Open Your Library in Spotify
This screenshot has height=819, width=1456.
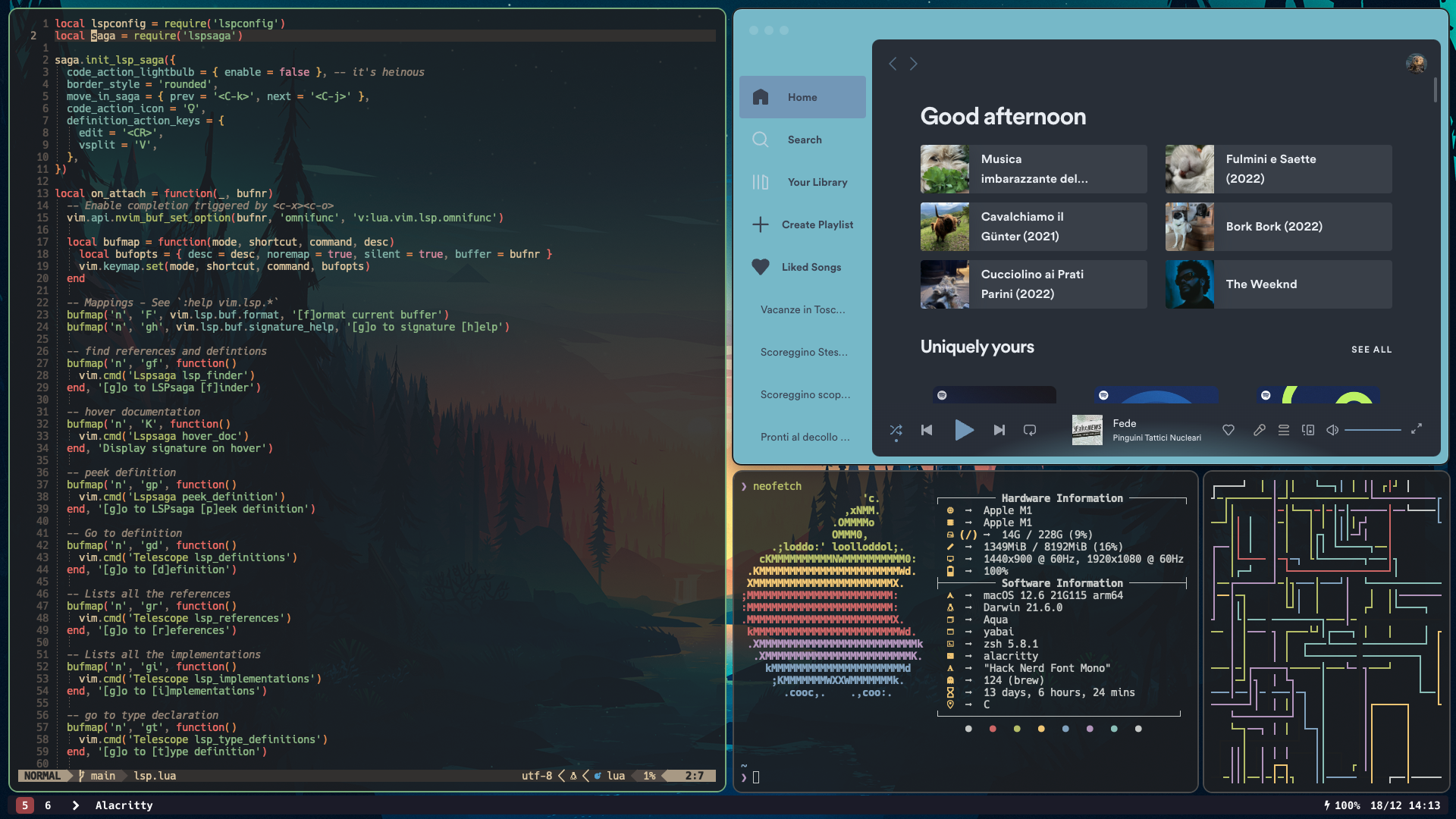pos(802,182)
